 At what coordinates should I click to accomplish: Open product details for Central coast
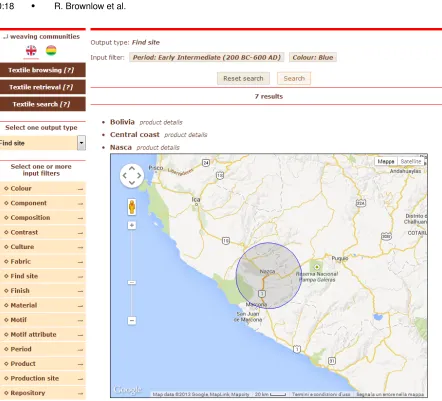click(x=186, y=135)
